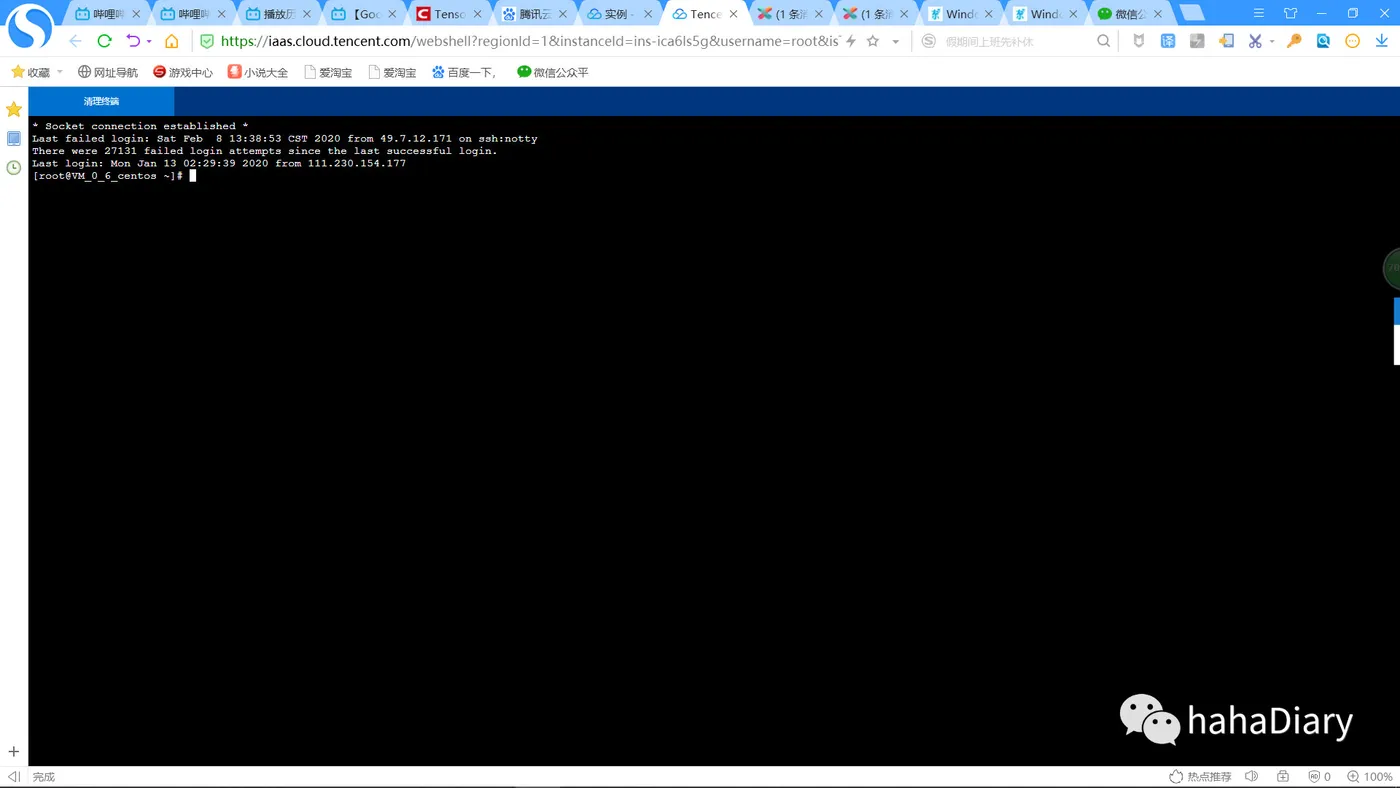Click the status bar toolbox plus icon
The width and height of the screenshot is (1400, 788).
[x=1283, y=776]
